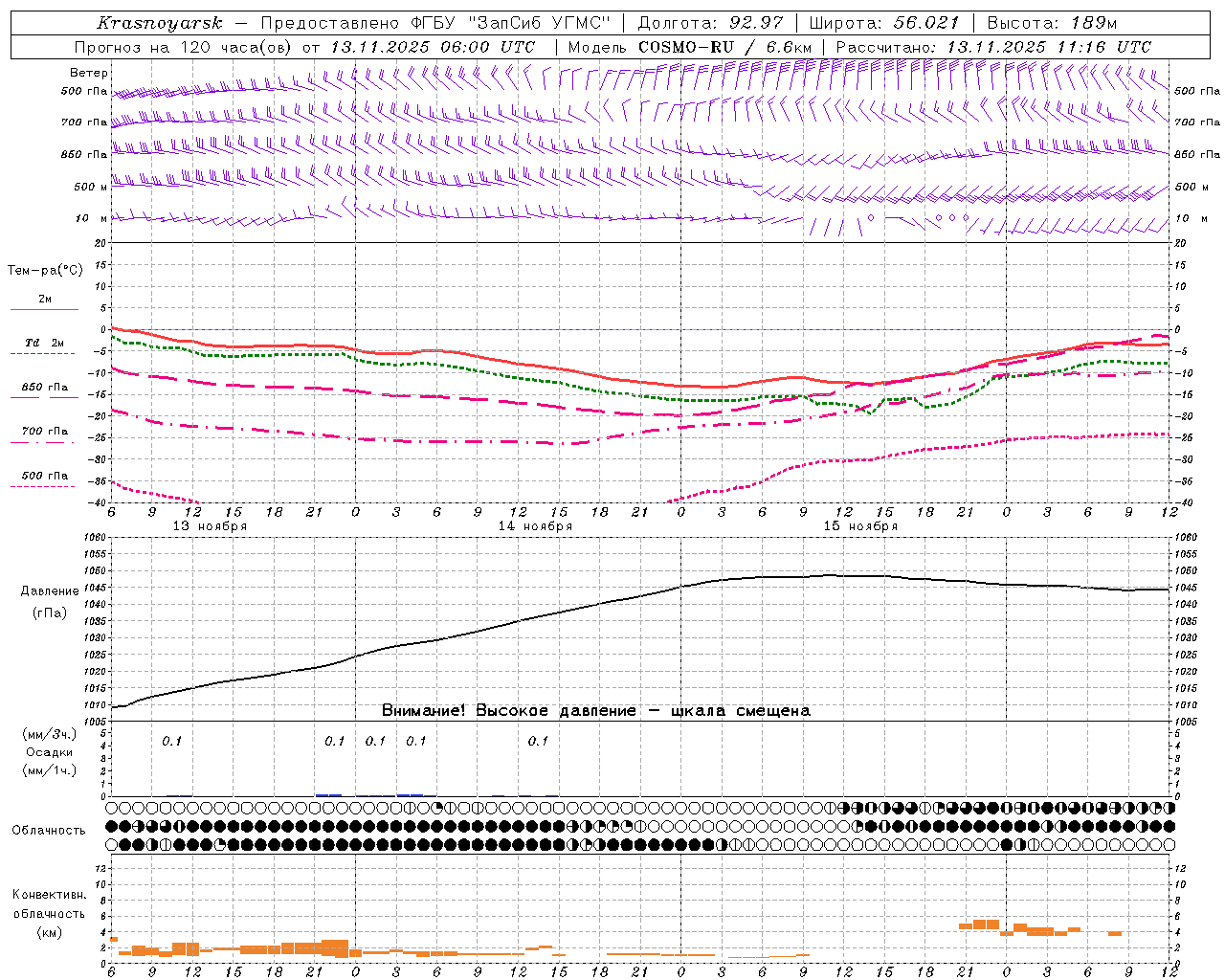Click the 'Давление' pressure panel label
This screenshot has width=1225, height=980.
point(50,591)
